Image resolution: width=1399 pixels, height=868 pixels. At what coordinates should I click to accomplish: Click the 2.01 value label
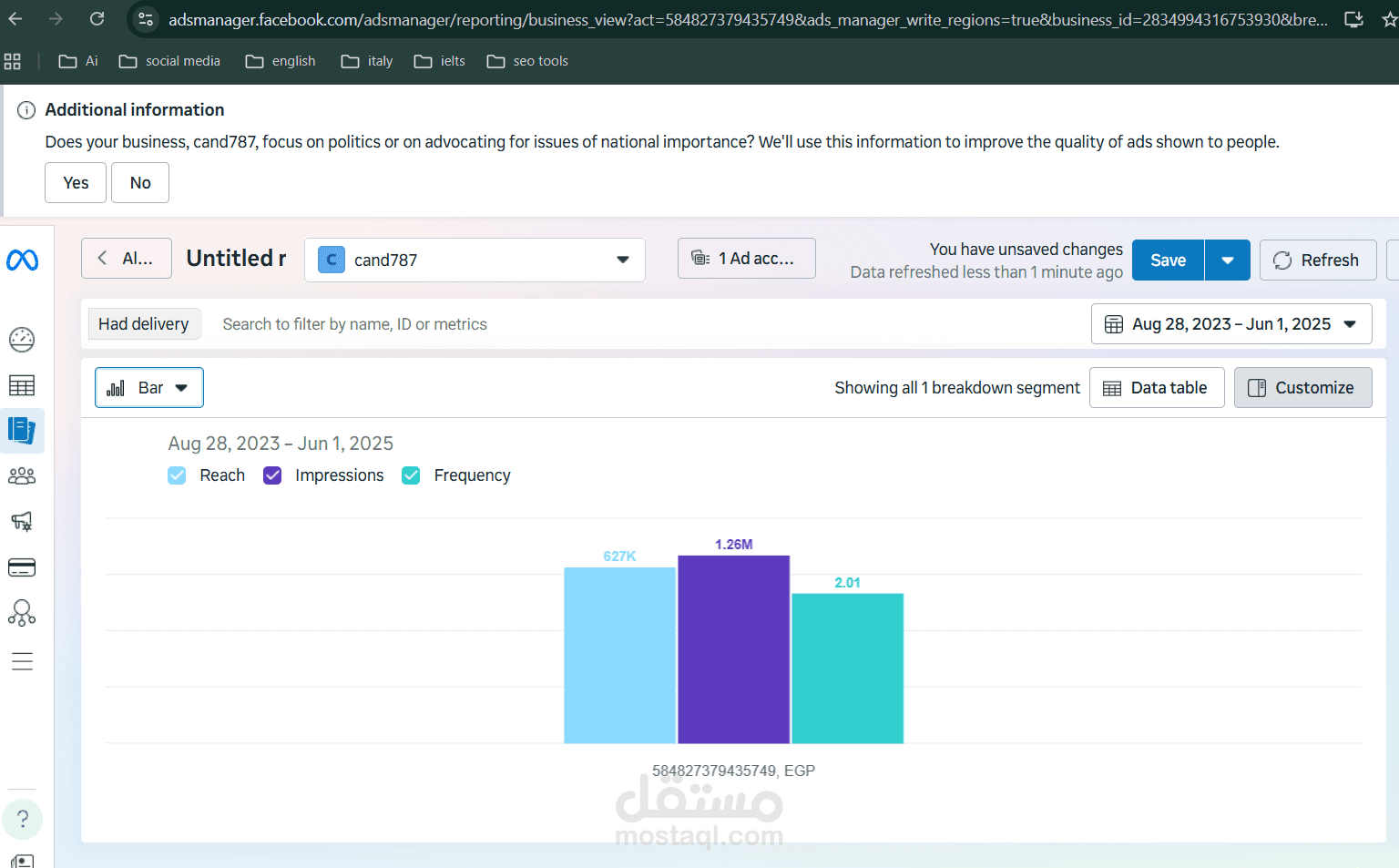tap(847, 583)
